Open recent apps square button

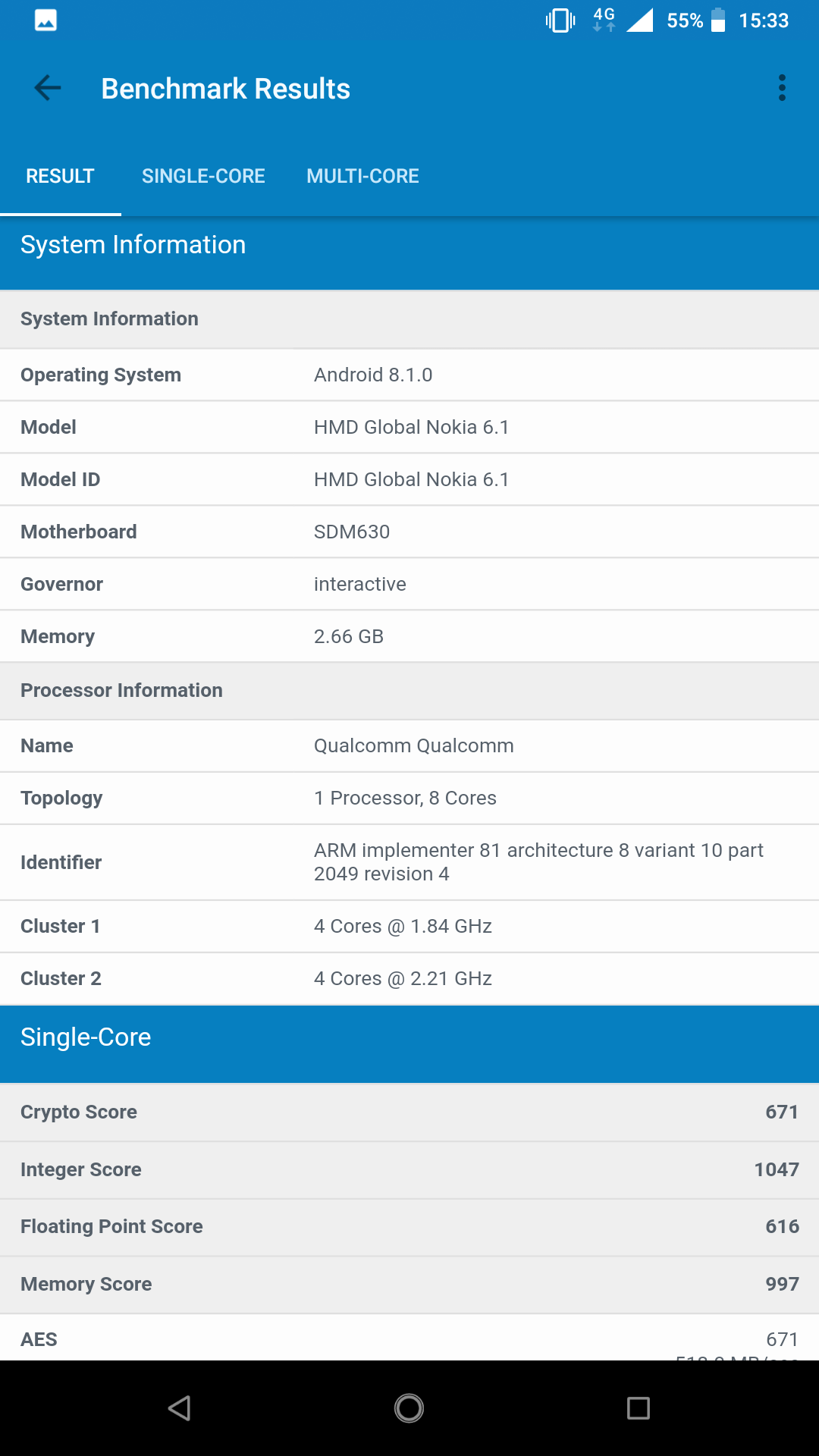tap(638, 1408)
